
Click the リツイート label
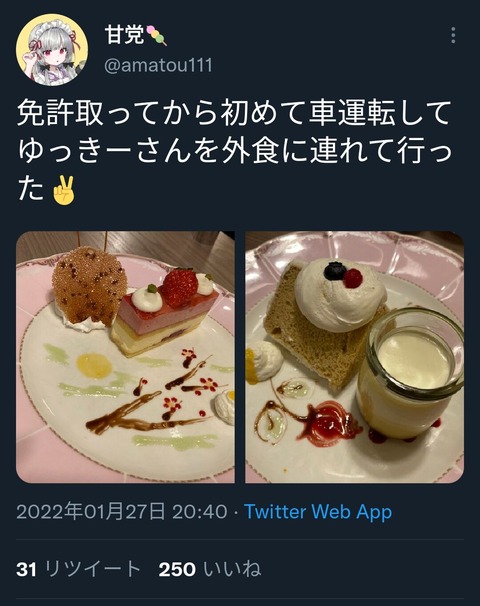coord(93,569)
